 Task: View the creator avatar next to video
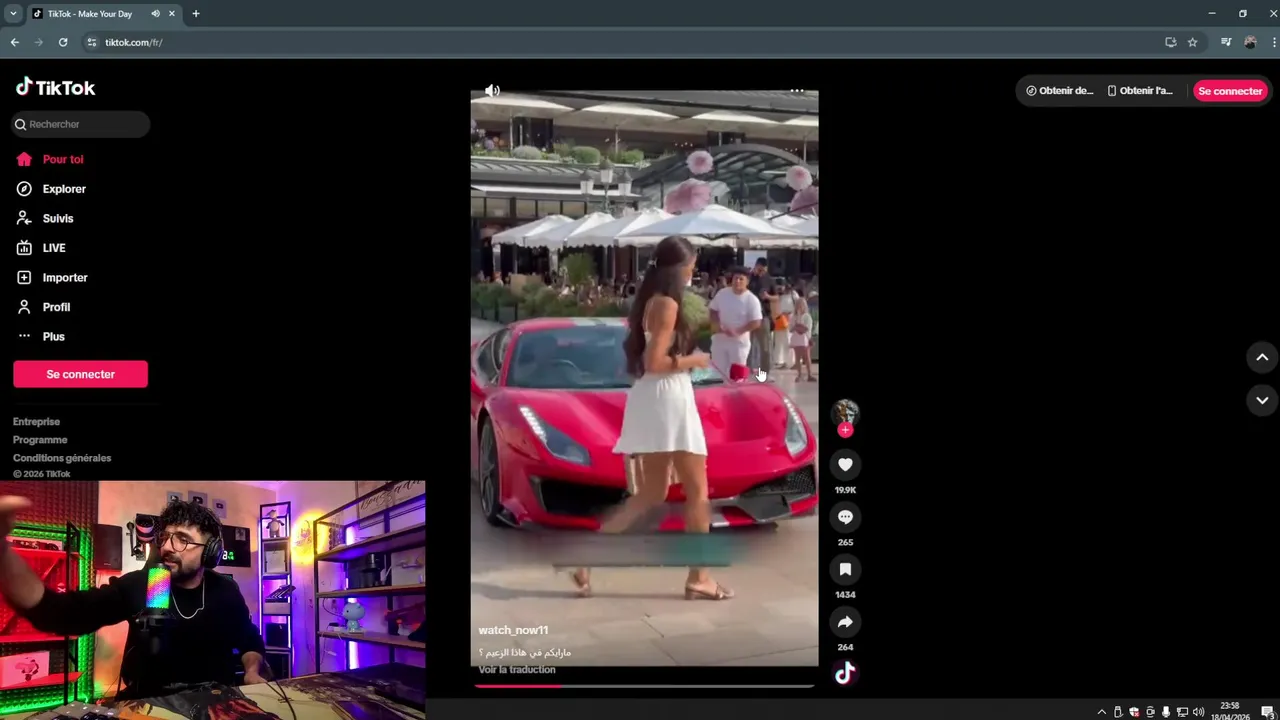click(845, 413)
